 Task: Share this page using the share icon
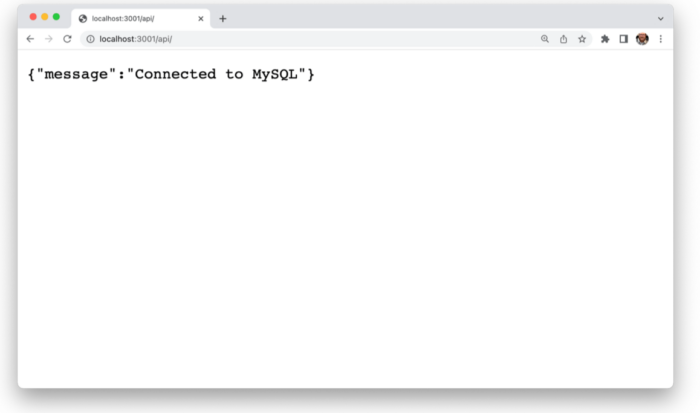pos(563,39)
